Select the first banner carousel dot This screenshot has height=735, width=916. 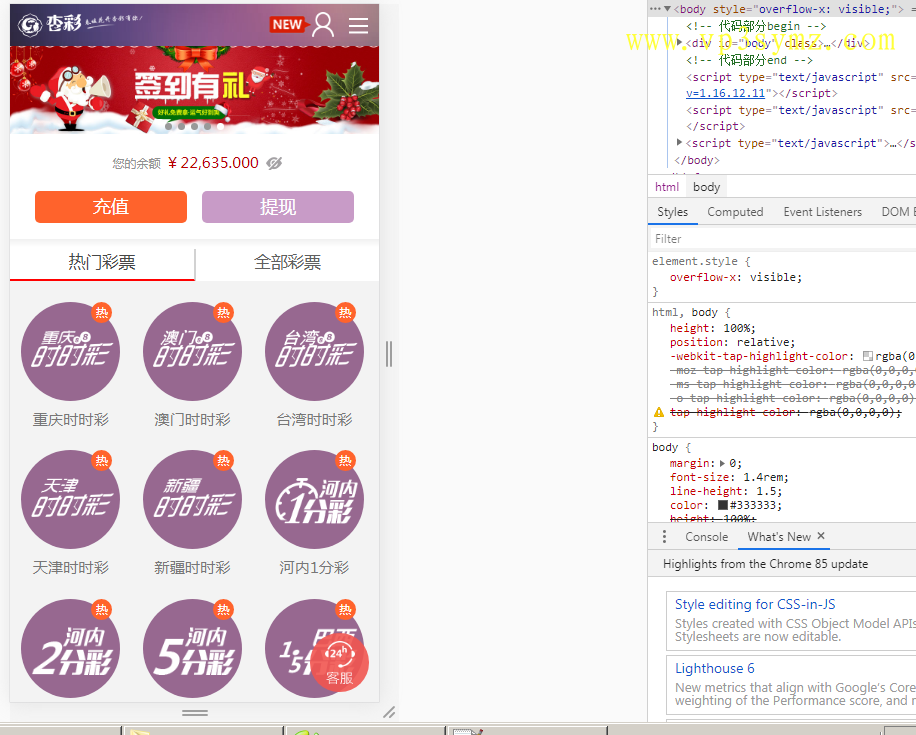[169, 126]
